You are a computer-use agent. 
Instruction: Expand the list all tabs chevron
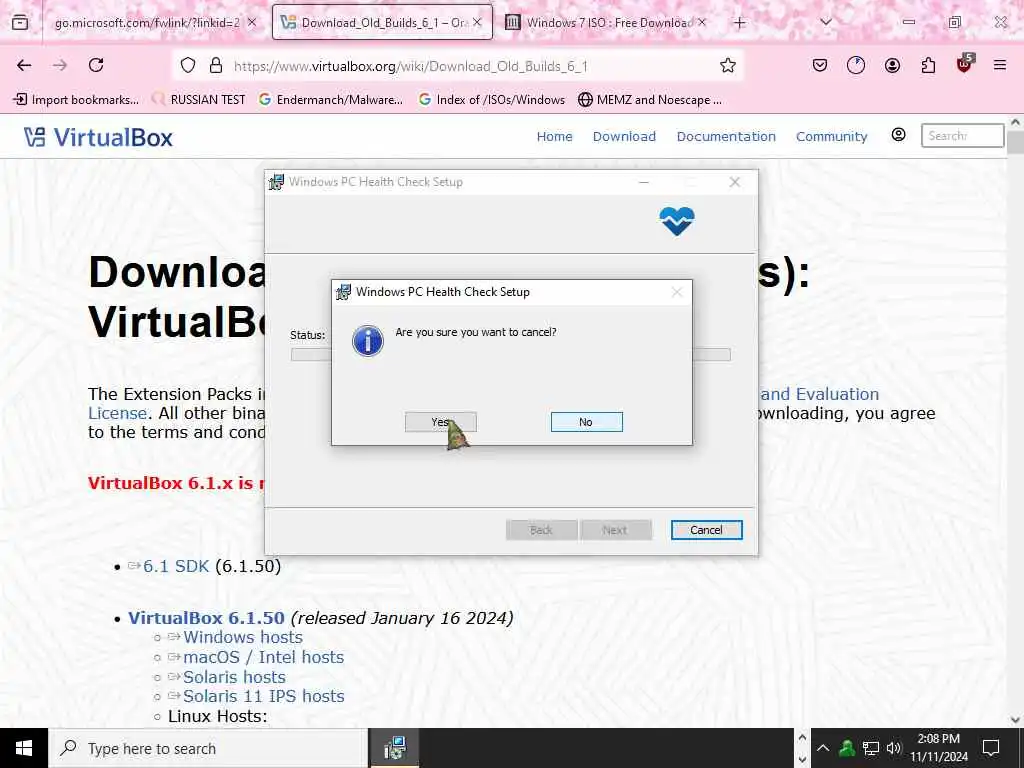tap(826, 23)
